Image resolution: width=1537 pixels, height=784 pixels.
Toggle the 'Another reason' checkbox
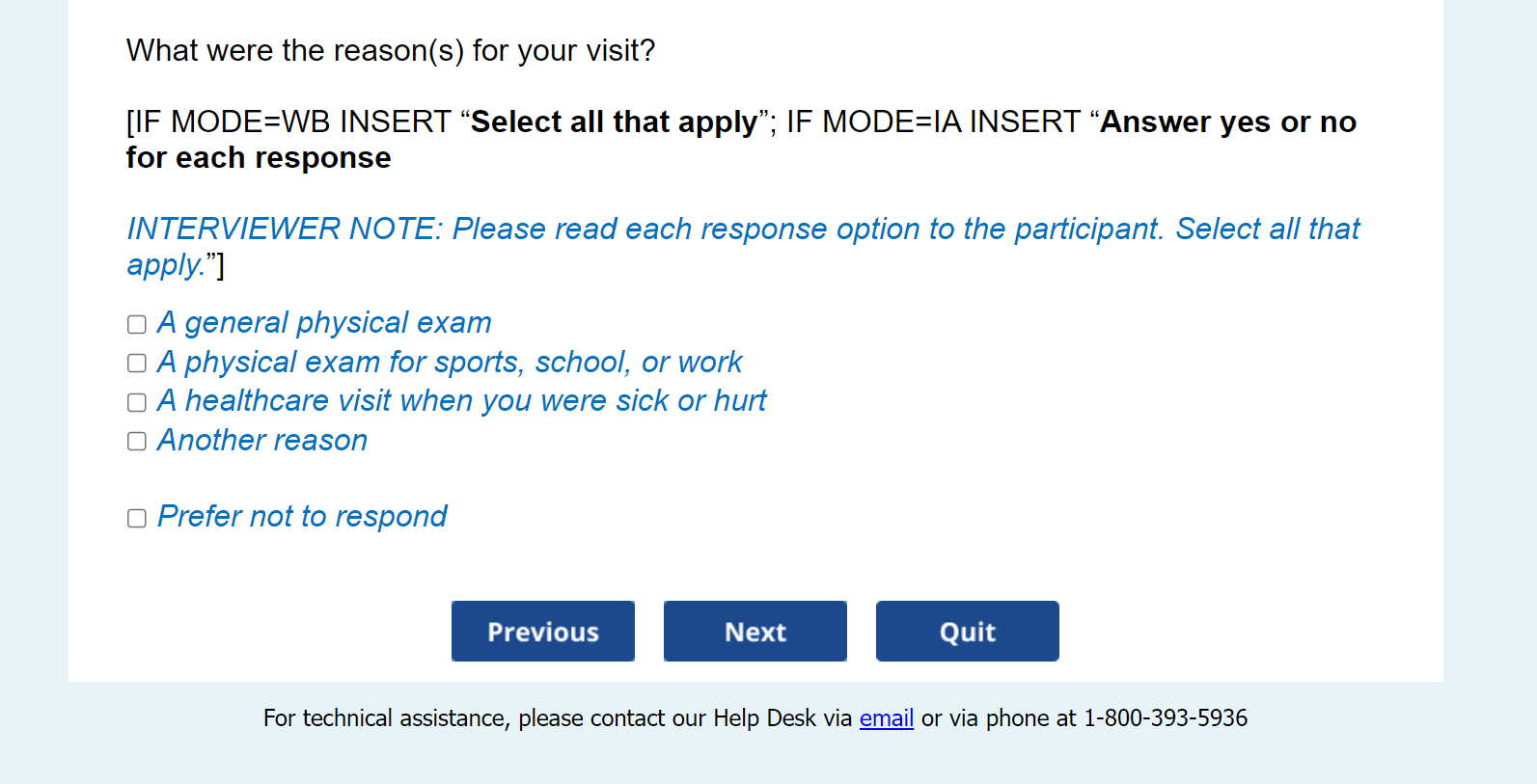pyautogui.click(x=137, y=442)
